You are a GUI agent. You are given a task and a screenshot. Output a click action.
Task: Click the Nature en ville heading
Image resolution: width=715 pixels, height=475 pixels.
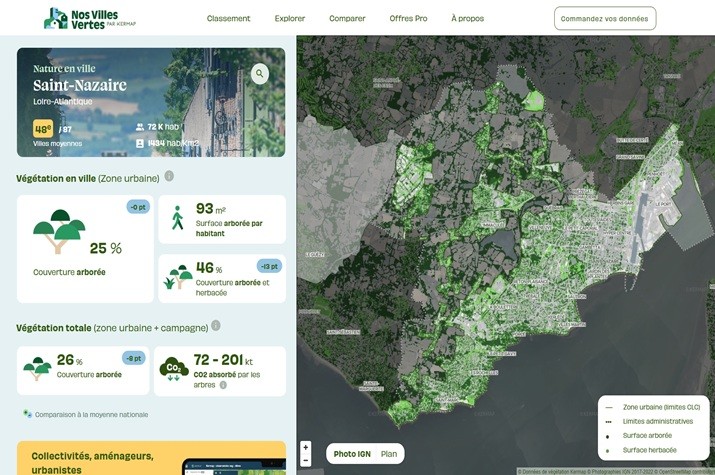pyautogui.click(x=64, y=69)
